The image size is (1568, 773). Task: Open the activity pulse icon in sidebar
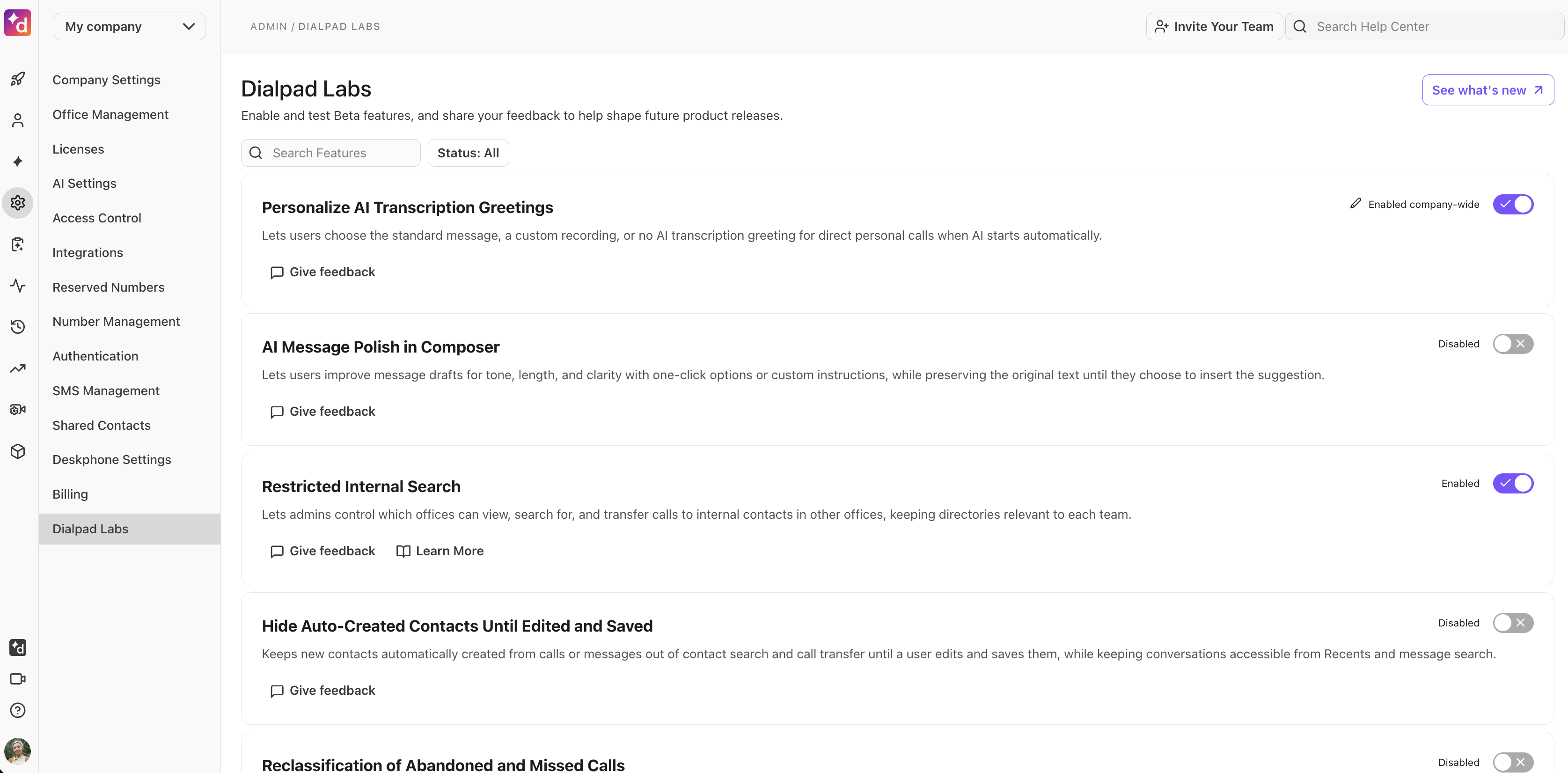18,286
